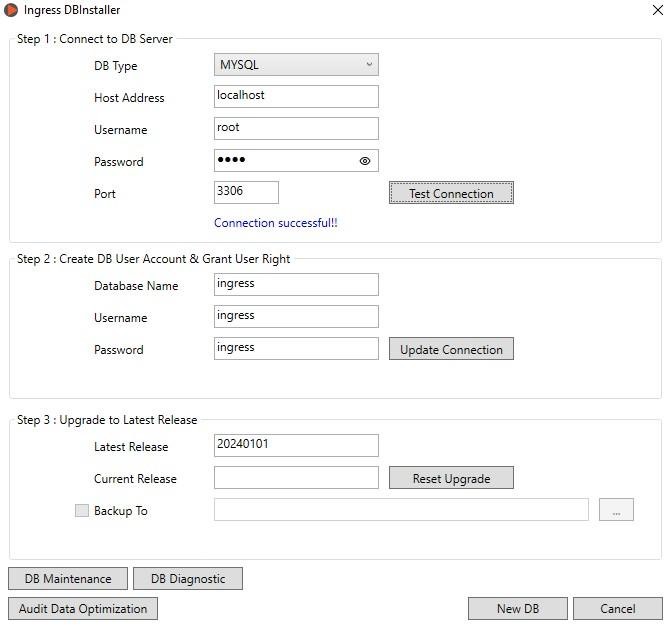Click the New DB button

click(518, 609)
